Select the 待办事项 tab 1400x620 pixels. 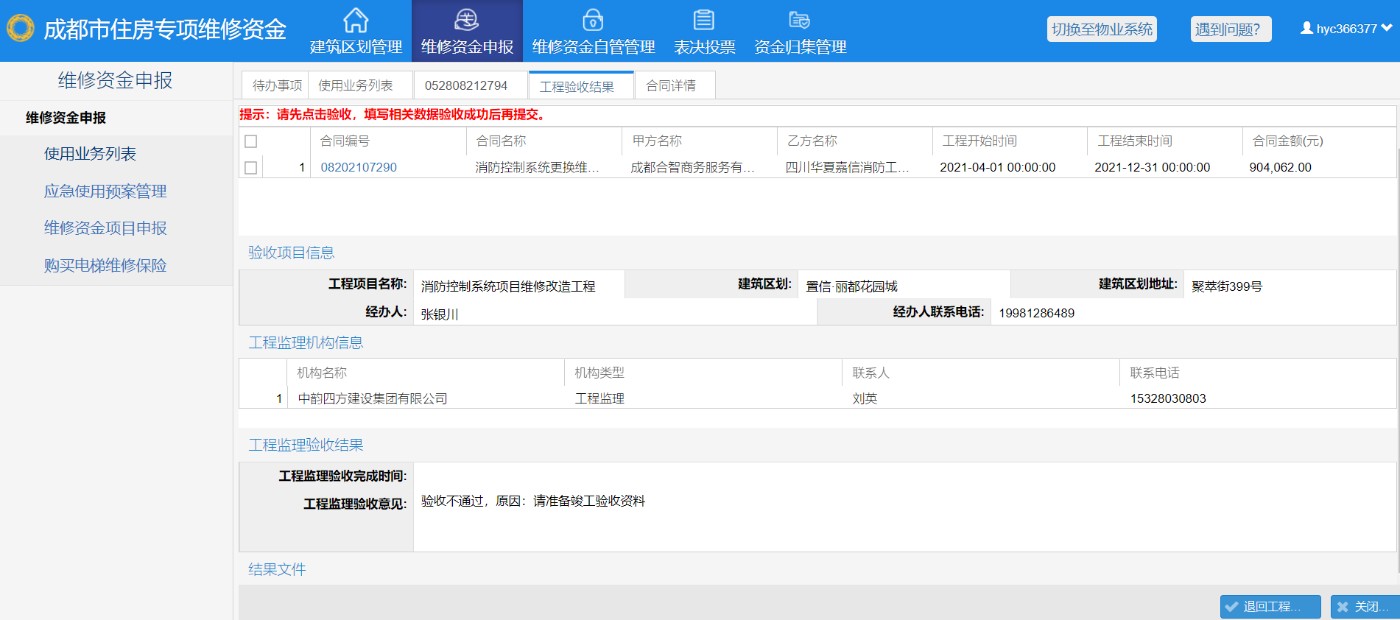(x=277, y=86)
